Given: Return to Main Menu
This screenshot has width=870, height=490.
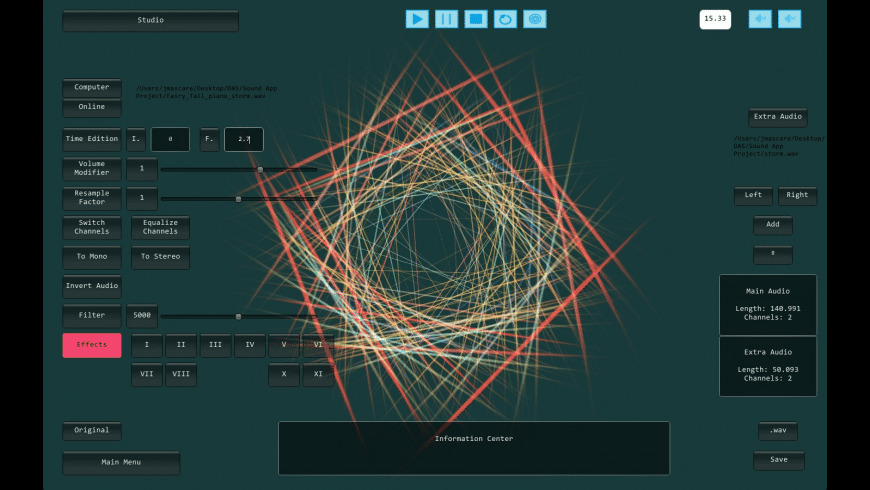Looking at the screenshot, I should (121, 463).
